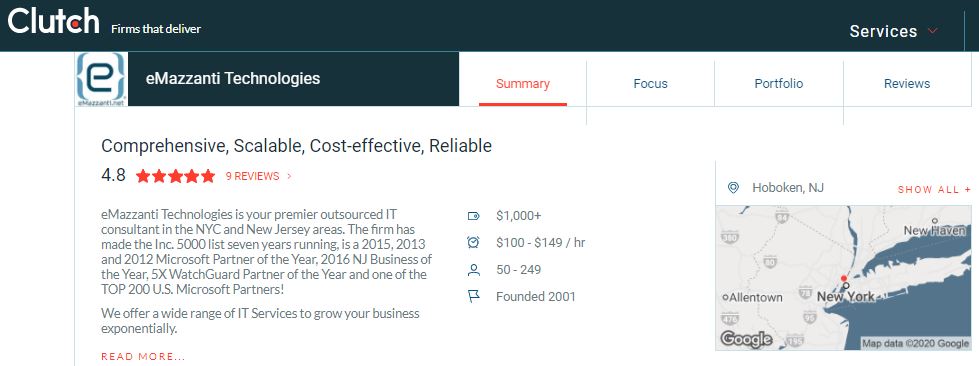Expand description with READ MORE...
The height and width of the screenshot is (366, 979).
pyautogui.click(x=143, y=357)
